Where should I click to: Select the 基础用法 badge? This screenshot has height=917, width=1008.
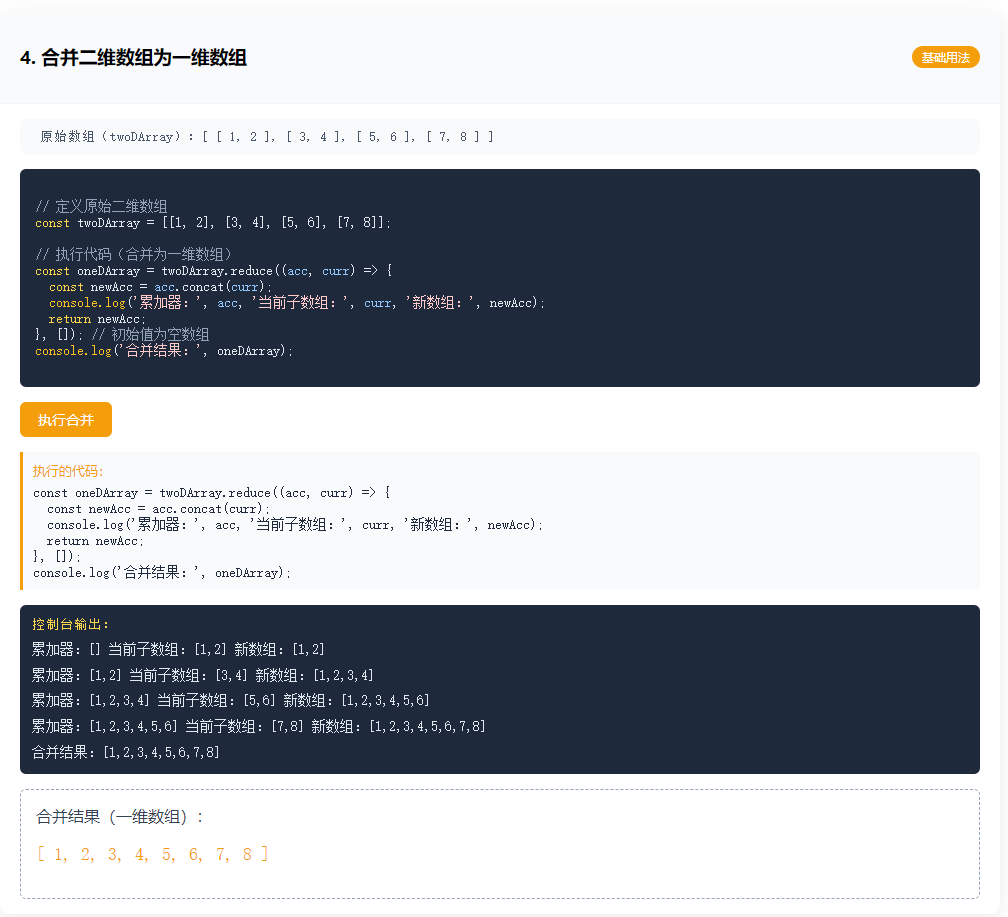coord(945,57)
